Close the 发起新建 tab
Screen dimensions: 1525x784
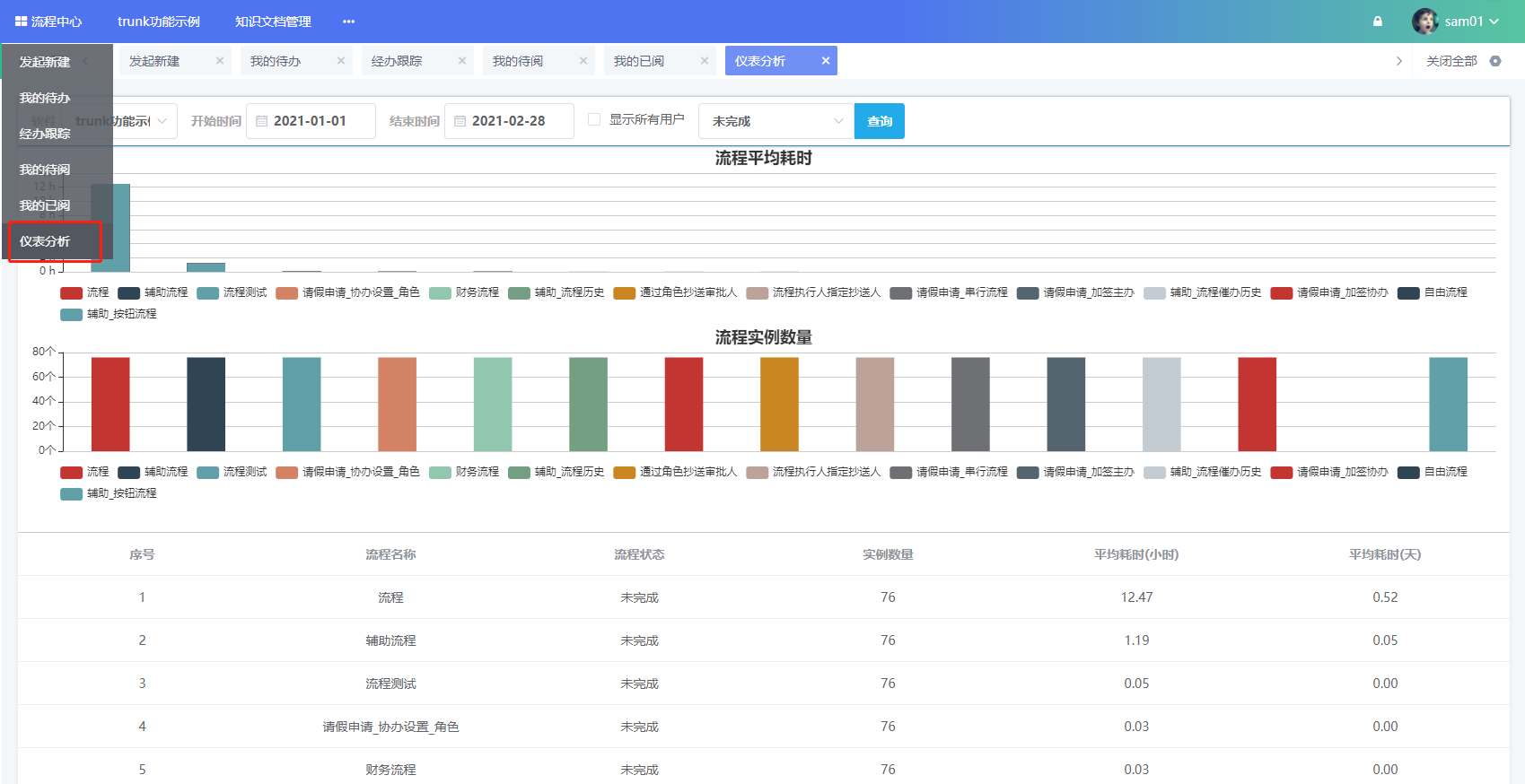tap(220, 61)
